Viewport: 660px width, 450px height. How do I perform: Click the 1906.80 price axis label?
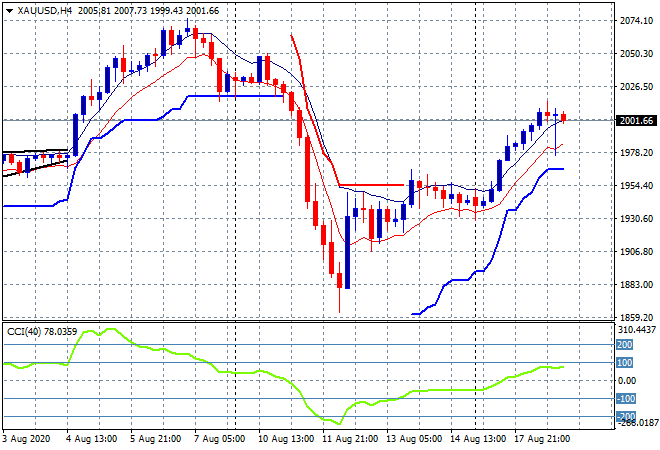(x=636, y=252)
